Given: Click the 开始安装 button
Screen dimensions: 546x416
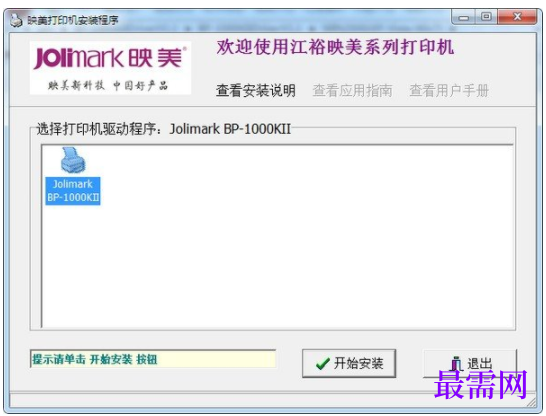Looking at the screenshot, I should click(x=349, y=363).
